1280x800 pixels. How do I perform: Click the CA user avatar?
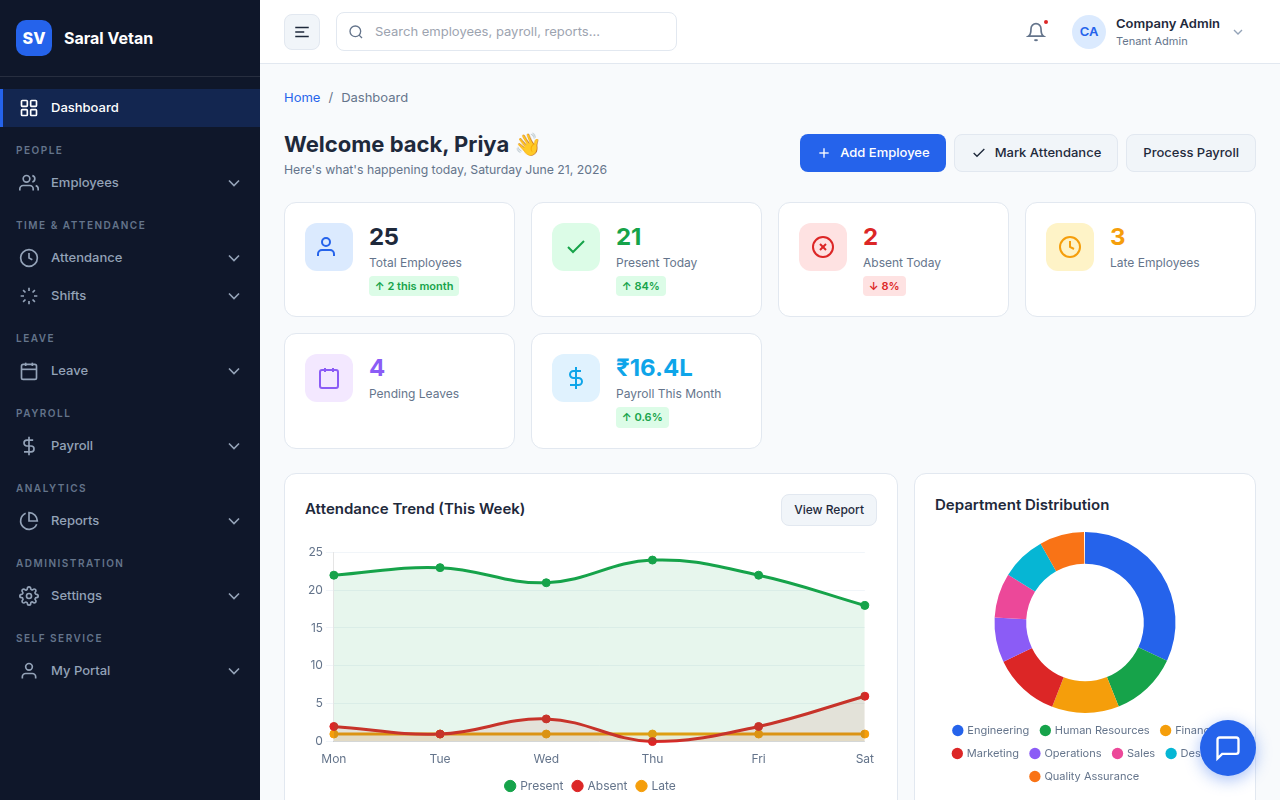pos(1089,32)
